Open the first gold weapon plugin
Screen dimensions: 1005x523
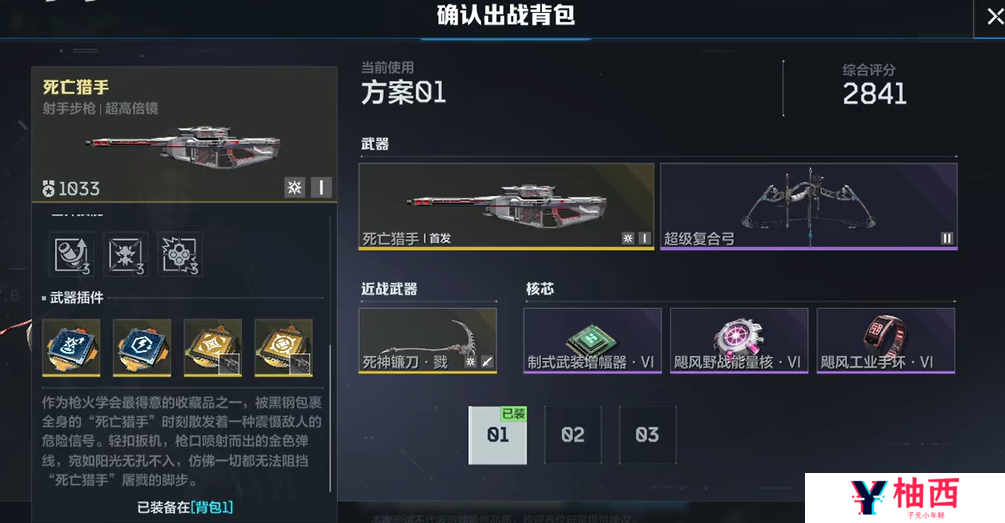coord(213,347)
